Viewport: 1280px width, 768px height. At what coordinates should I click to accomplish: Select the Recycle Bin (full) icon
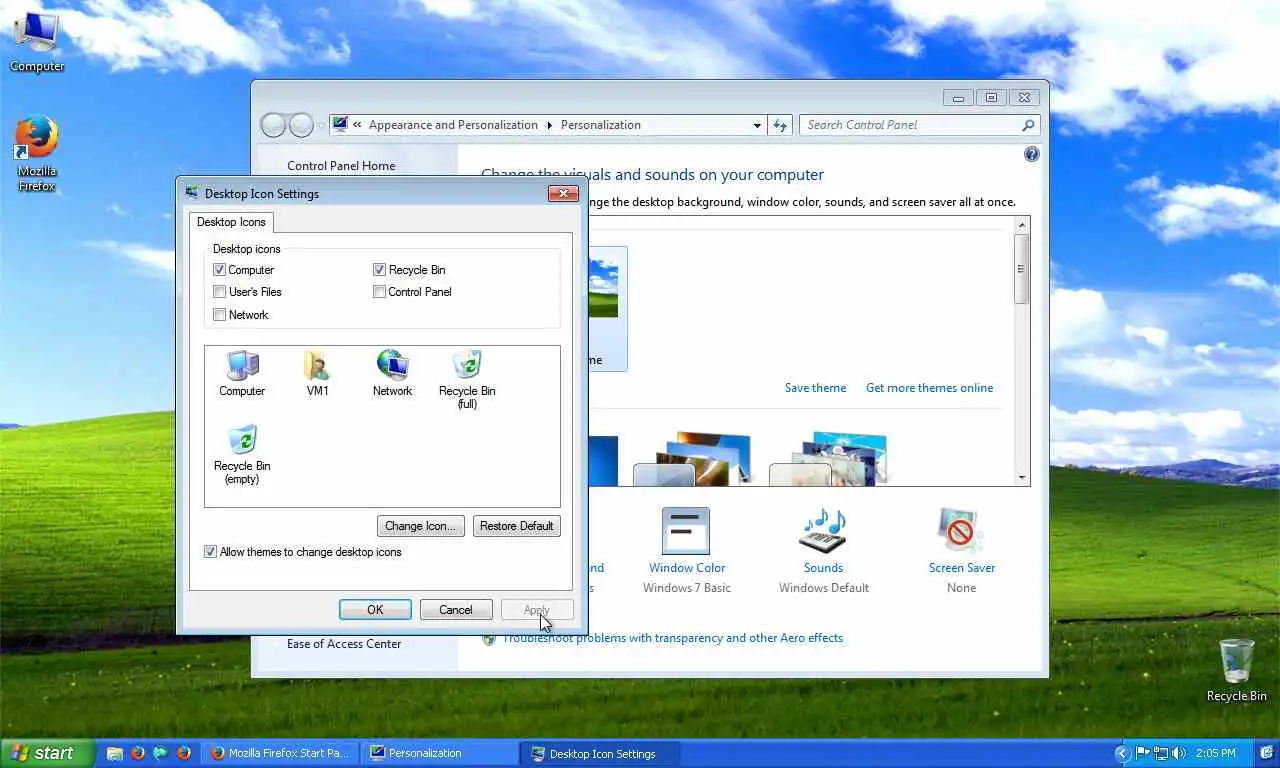coord(467,379)
